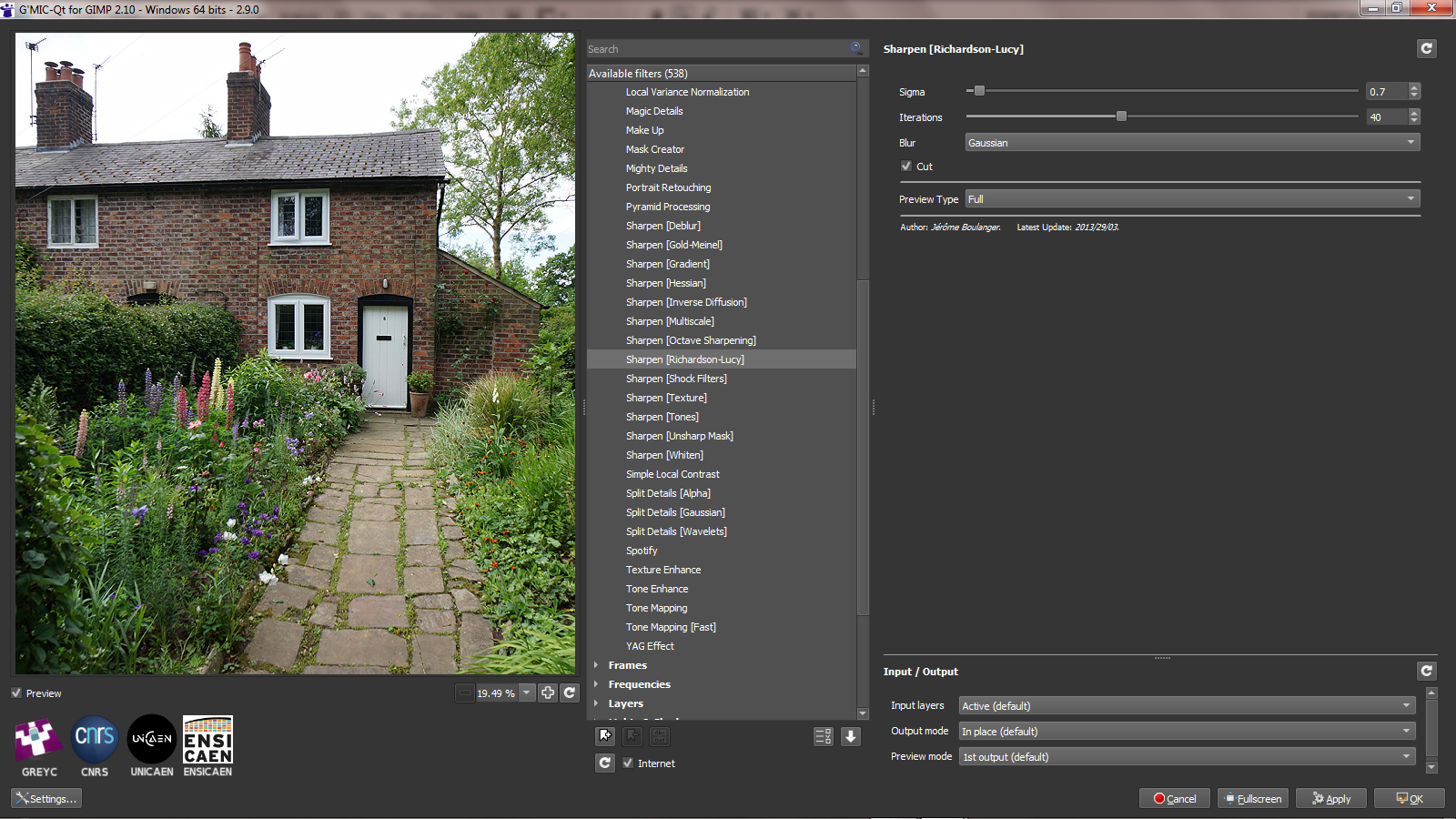Reset Sharpen parameters with top-right reset icon
This screenshot has width=1456, height=819.
point(1426,49)
